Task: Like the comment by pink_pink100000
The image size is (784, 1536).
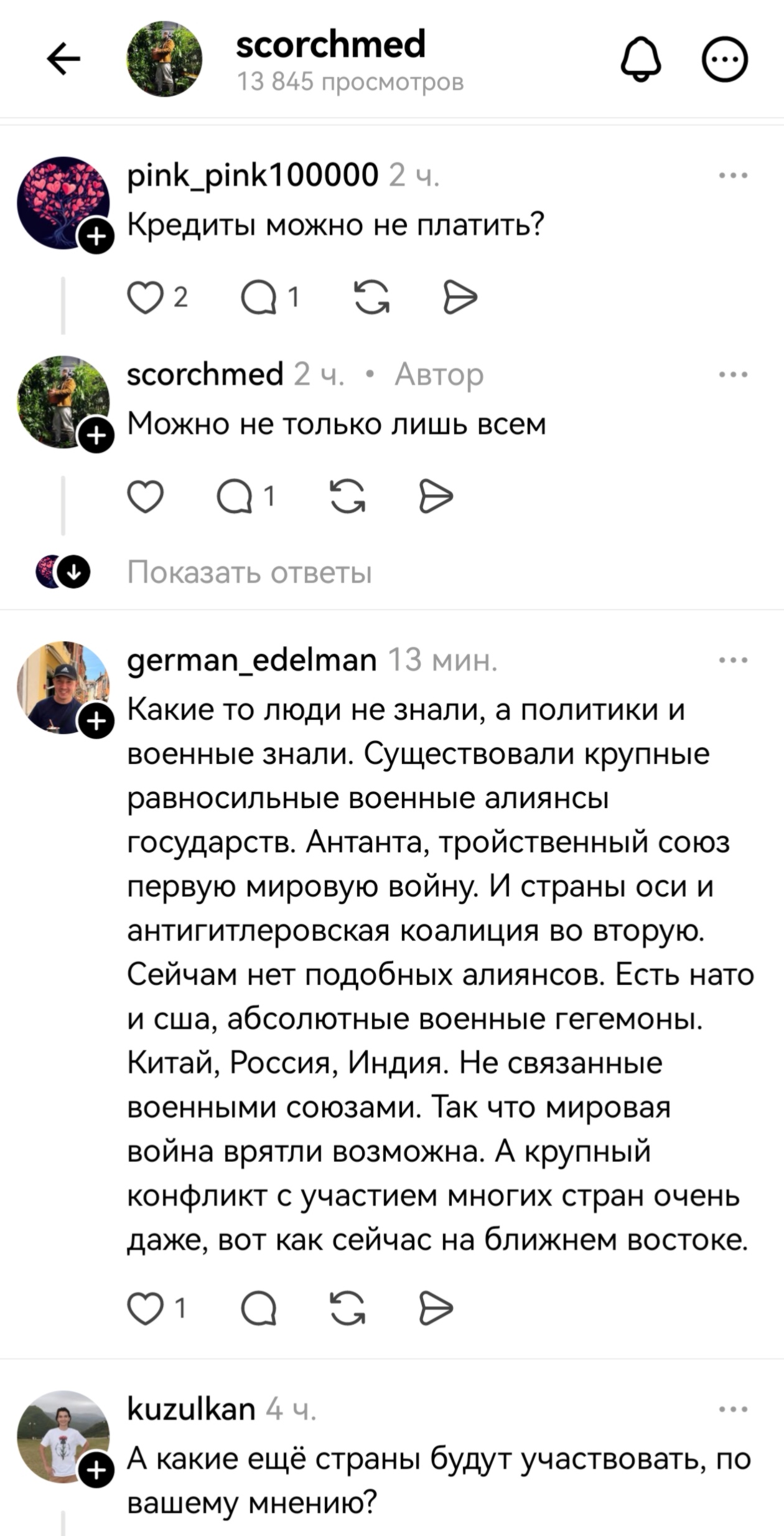Action: [144, 298]
